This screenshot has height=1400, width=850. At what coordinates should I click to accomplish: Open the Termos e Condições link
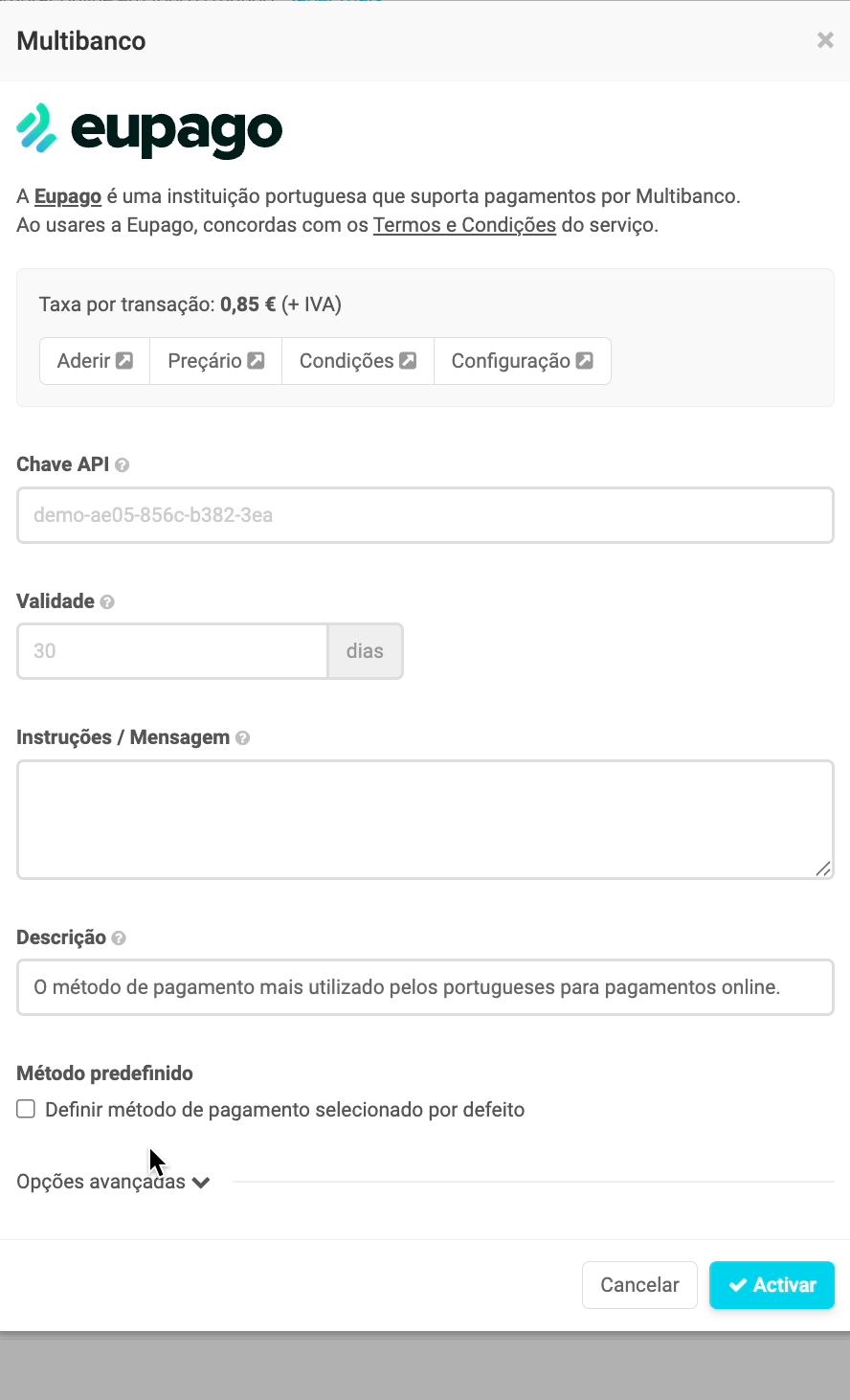click(464, 224)
